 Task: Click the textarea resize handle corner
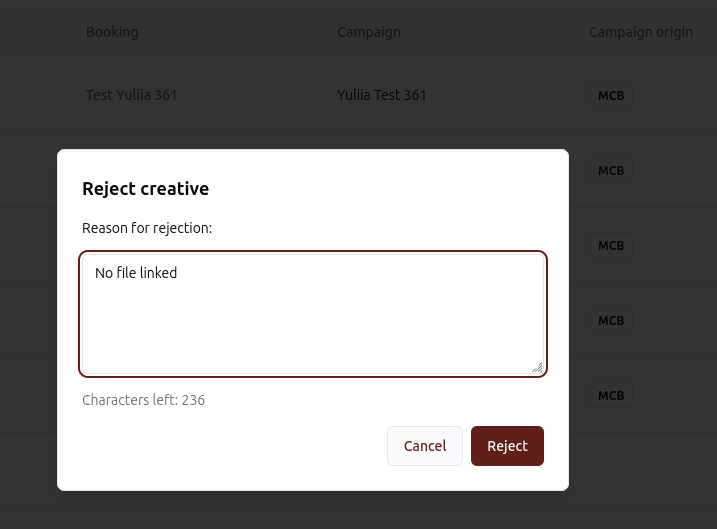tap(537, 368)
